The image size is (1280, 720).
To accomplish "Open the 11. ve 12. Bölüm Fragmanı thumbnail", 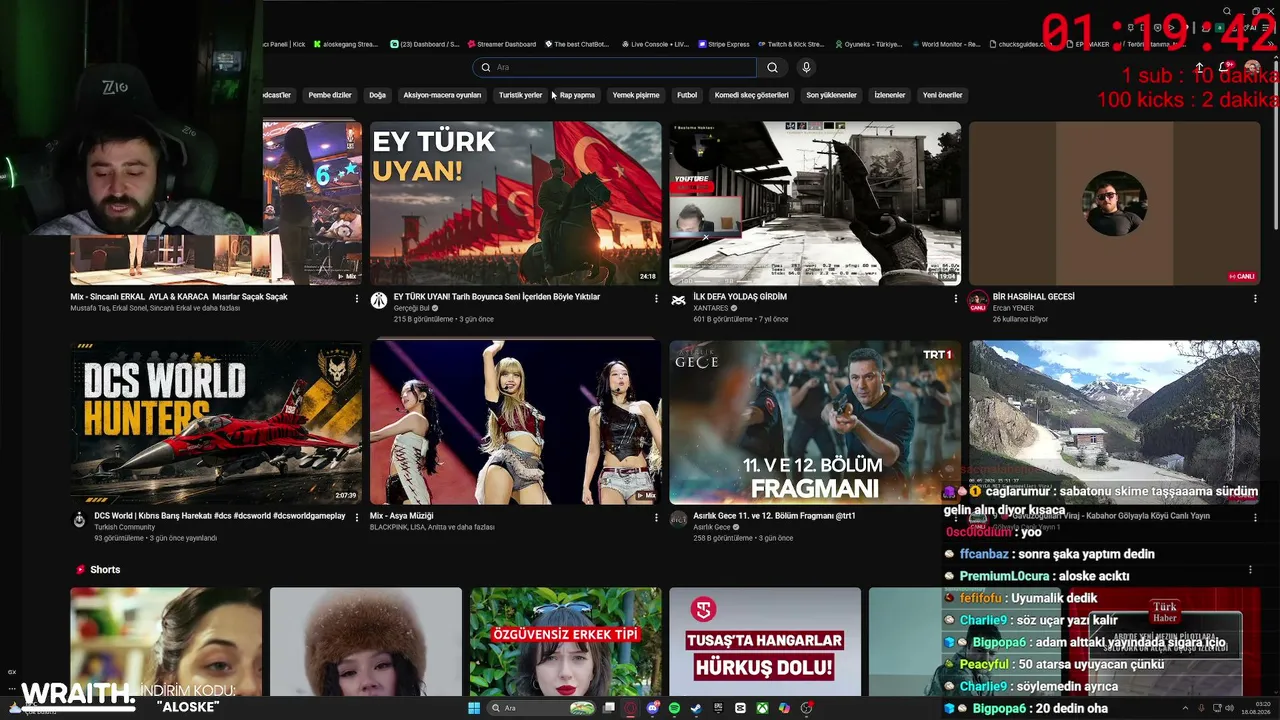I will [815, 422].
